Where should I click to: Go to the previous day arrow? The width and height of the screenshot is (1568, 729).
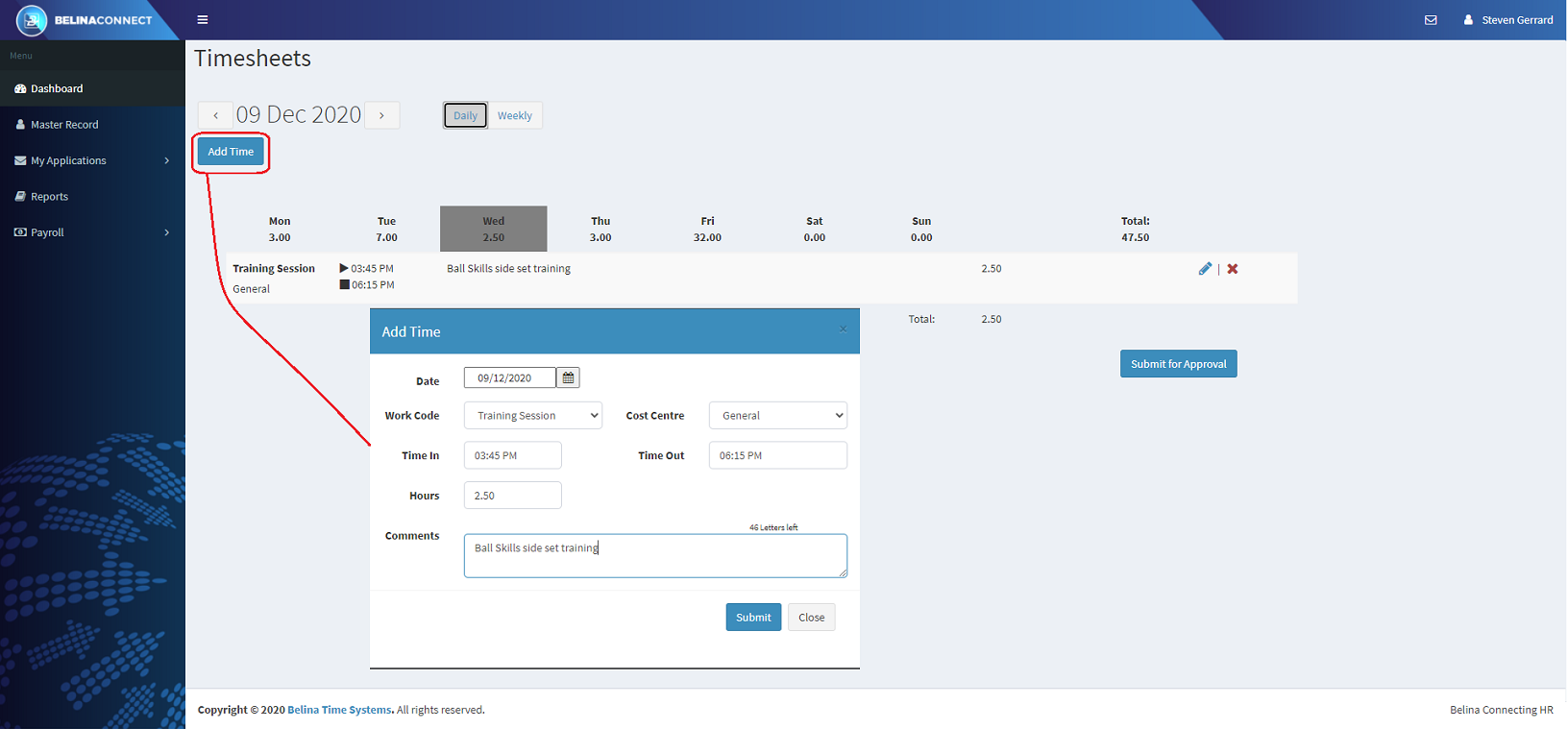(215, 115)
